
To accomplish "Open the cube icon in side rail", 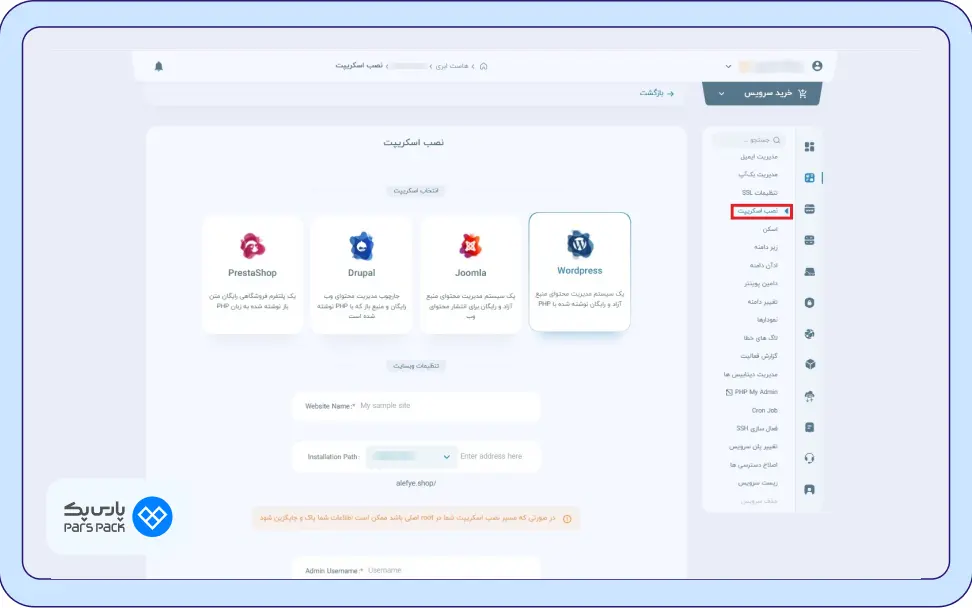I will [x=810, y=364].
